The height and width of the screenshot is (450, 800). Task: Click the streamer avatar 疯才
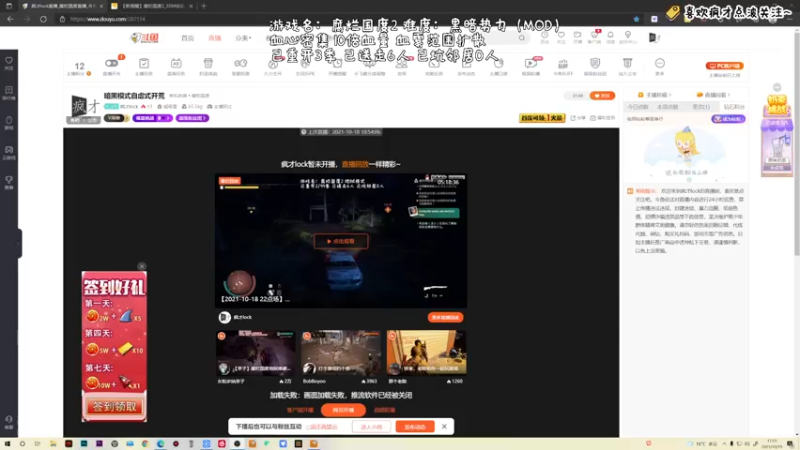click(x=85, y=106)
